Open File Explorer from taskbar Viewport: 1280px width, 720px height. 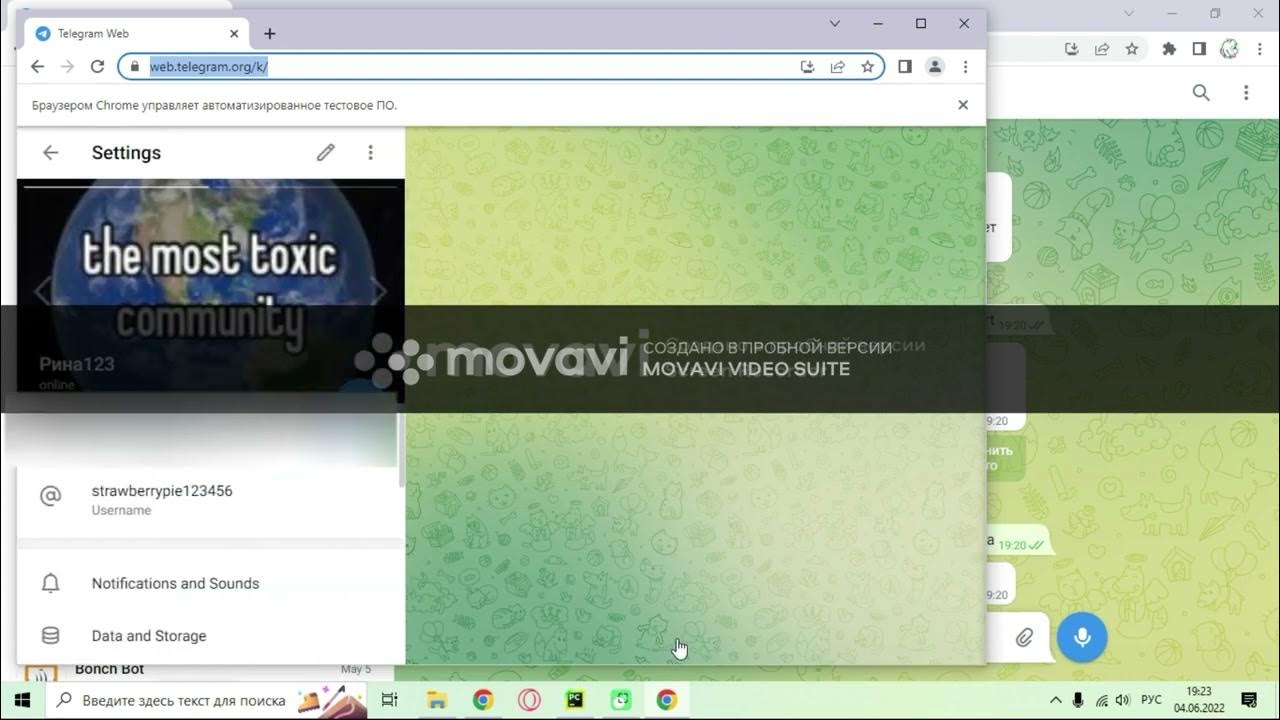[x=436, y=700]
